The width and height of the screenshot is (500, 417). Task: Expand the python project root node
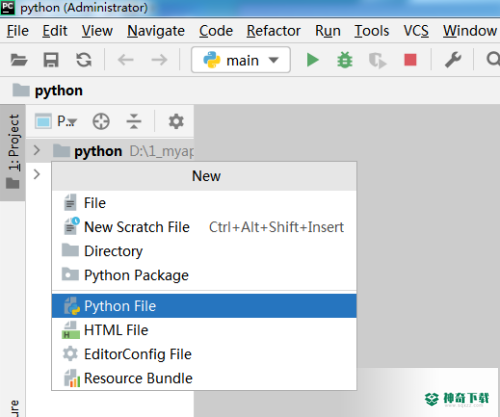pos(37,150)
